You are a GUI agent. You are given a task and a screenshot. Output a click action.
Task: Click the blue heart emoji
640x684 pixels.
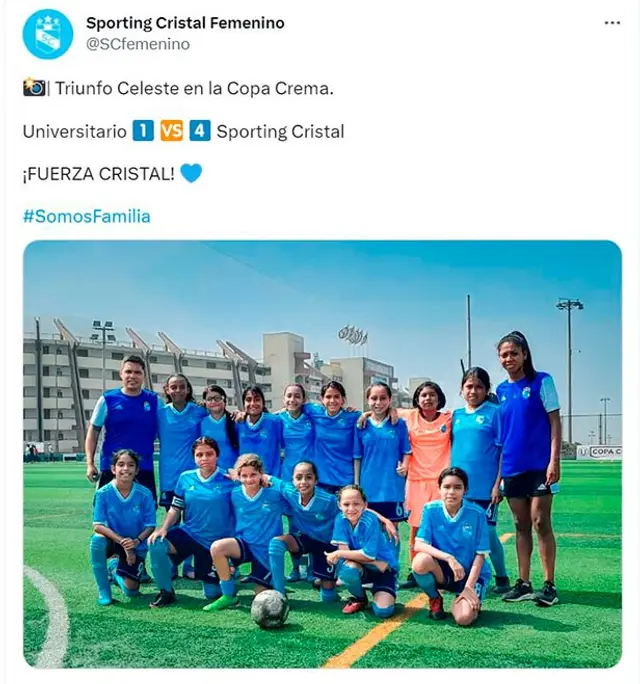(x=191, y=173)
